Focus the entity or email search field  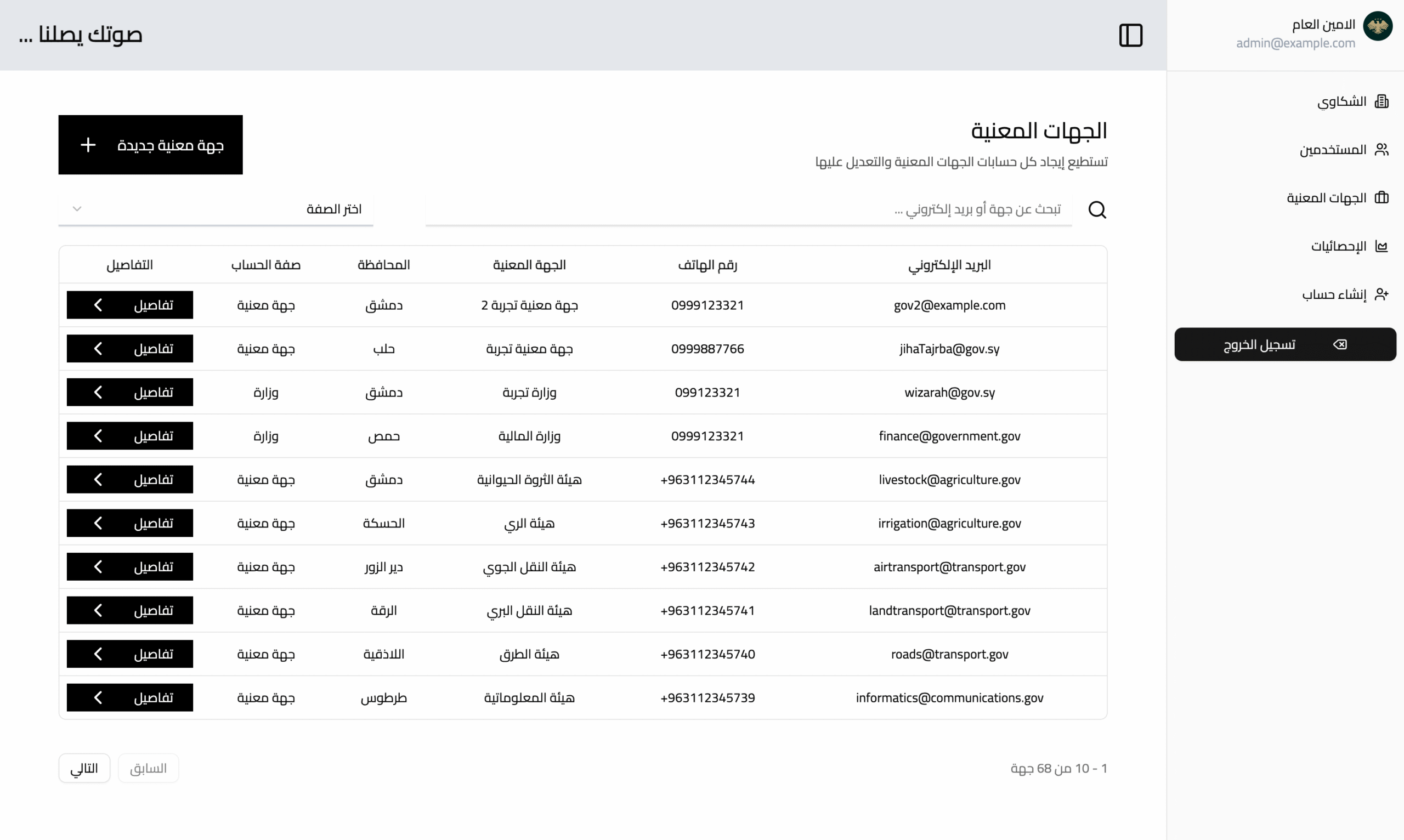pyautogui.click(x=749, y=209)
